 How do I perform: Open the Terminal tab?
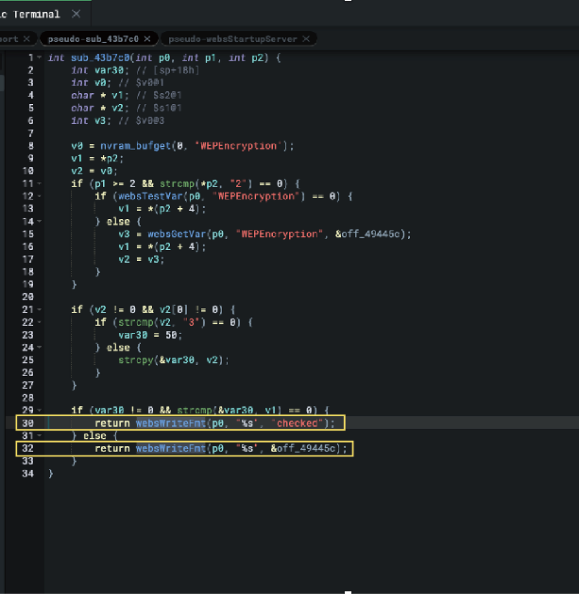point(36,14)
